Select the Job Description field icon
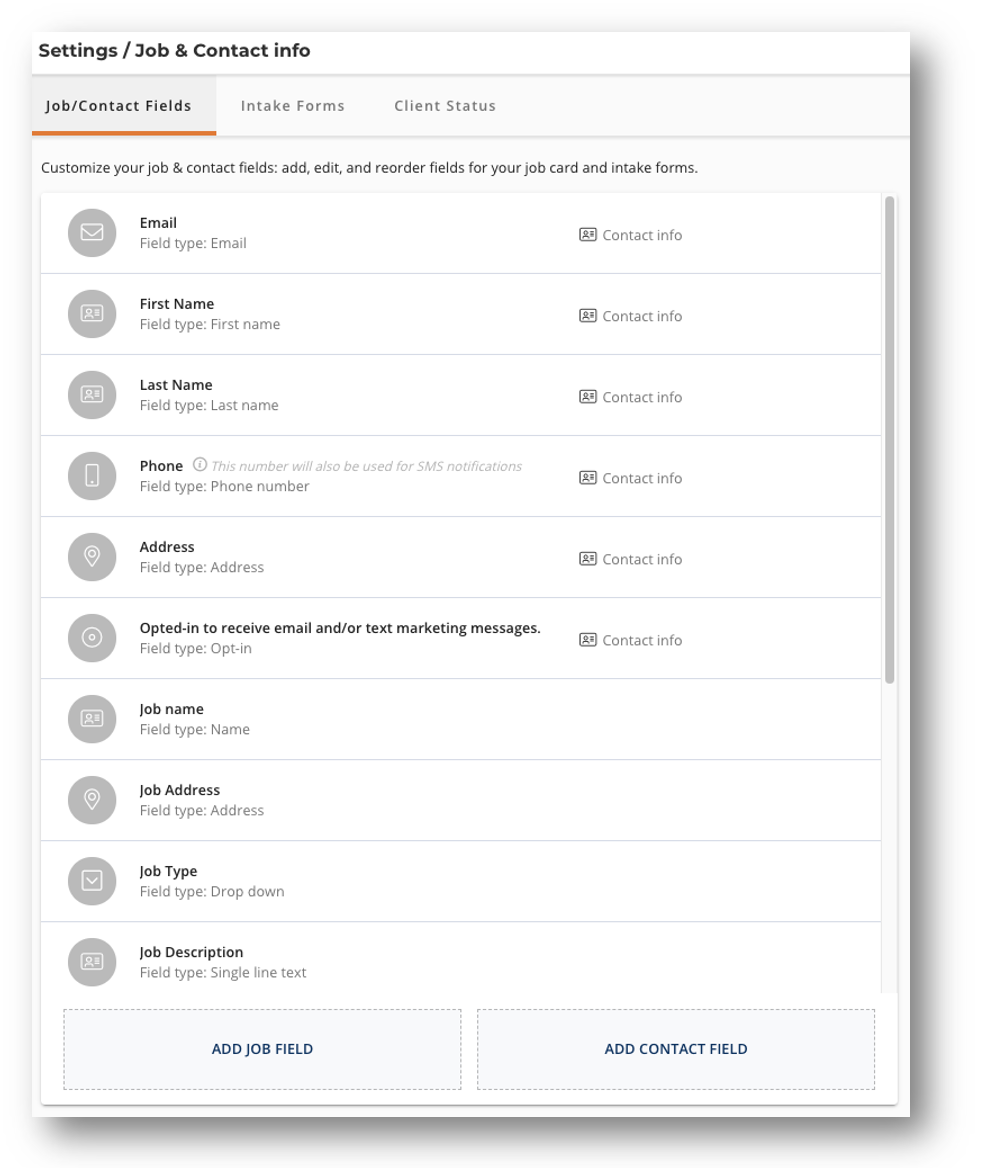This screenshot has height=1168, width=991. 91,962
